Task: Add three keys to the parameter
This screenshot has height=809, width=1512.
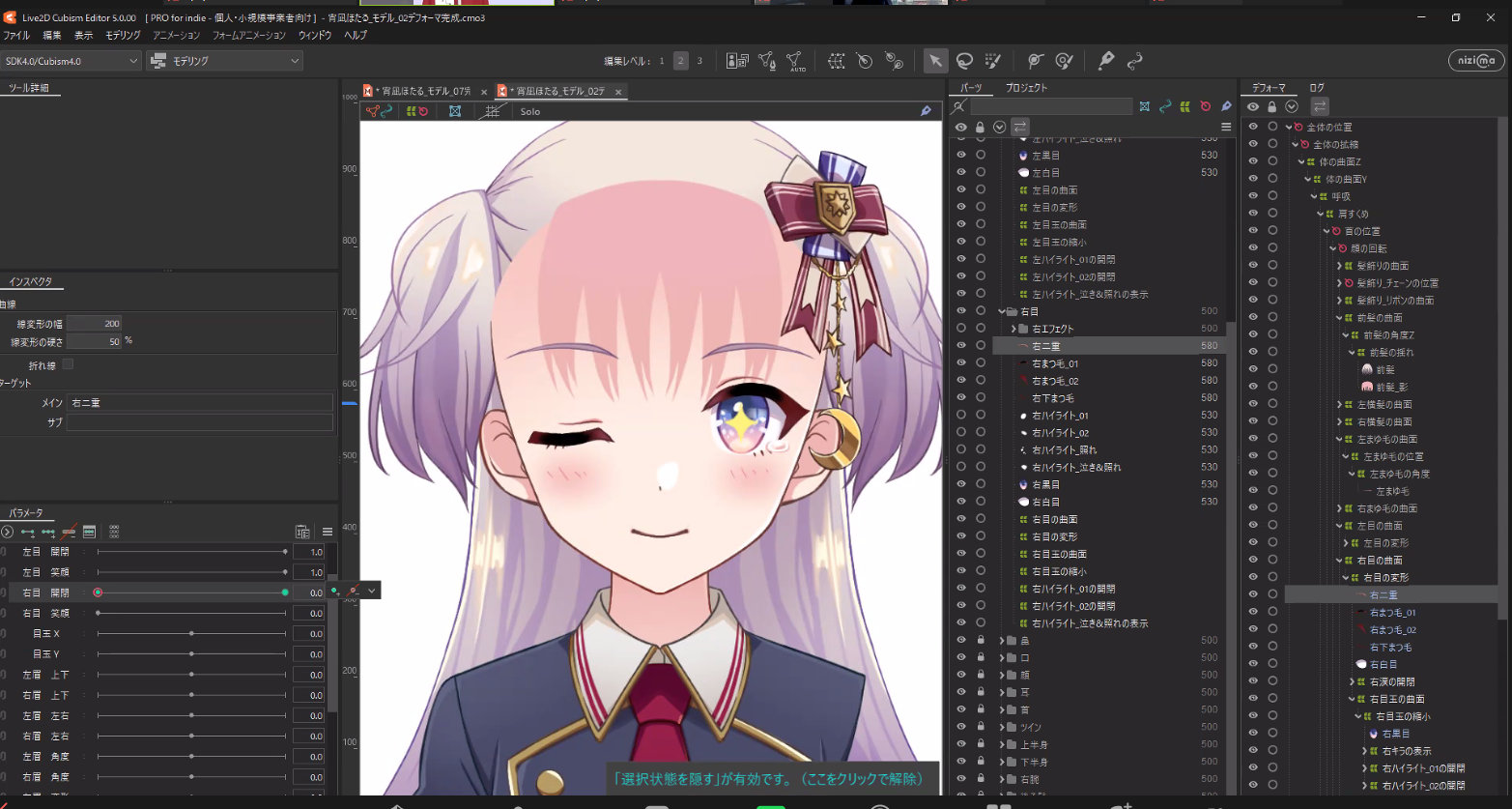Action: (48, 532)
